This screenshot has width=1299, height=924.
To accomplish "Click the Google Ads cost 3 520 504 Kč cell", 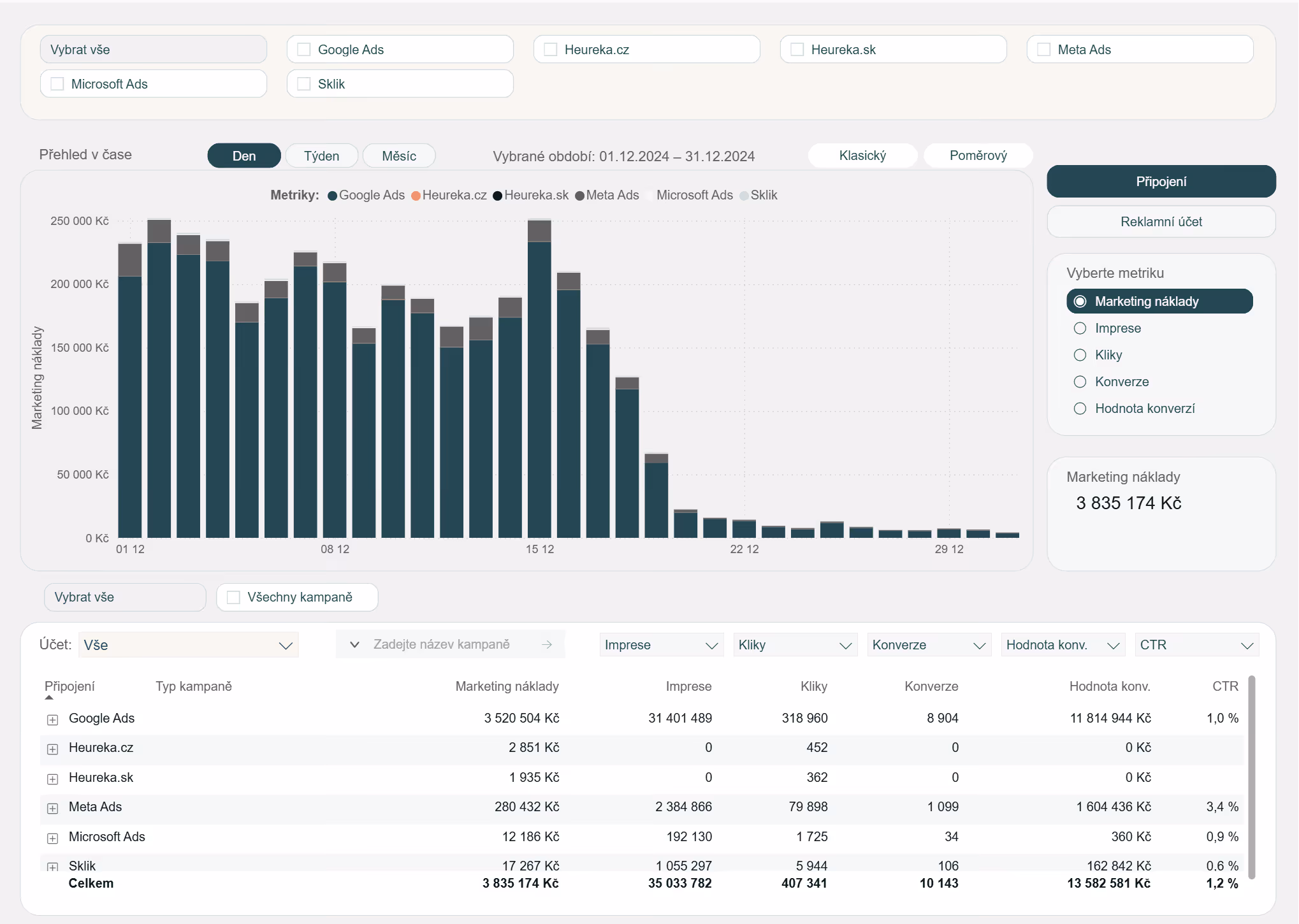I will [x=521, y=718].
